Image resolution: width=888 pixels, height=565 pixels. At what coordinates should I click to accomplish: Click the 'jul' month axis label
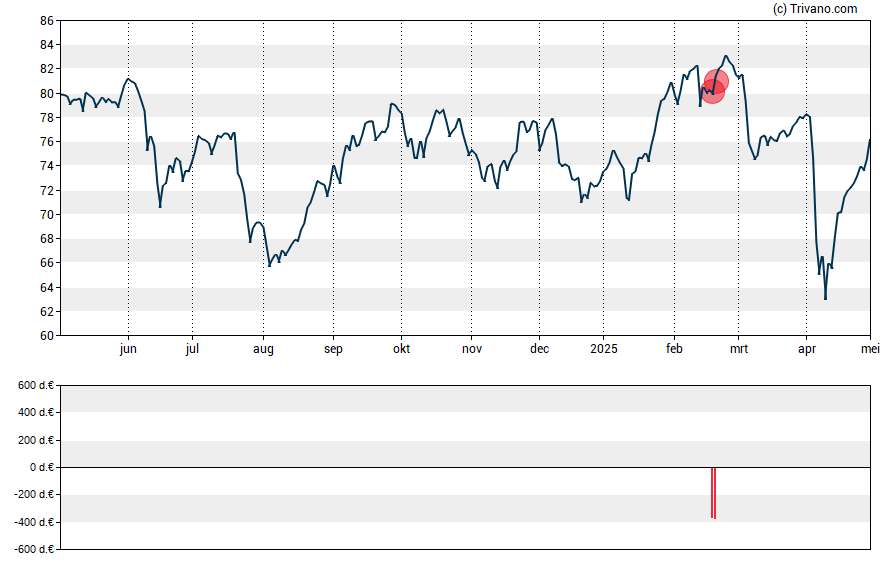coord(192,349)
